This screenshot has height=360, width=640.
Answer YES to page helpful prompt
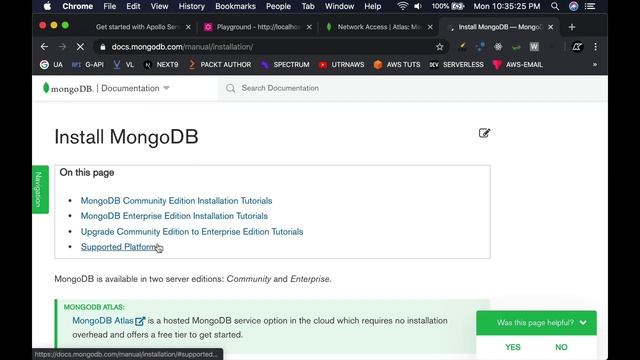[x=513, y=347]
